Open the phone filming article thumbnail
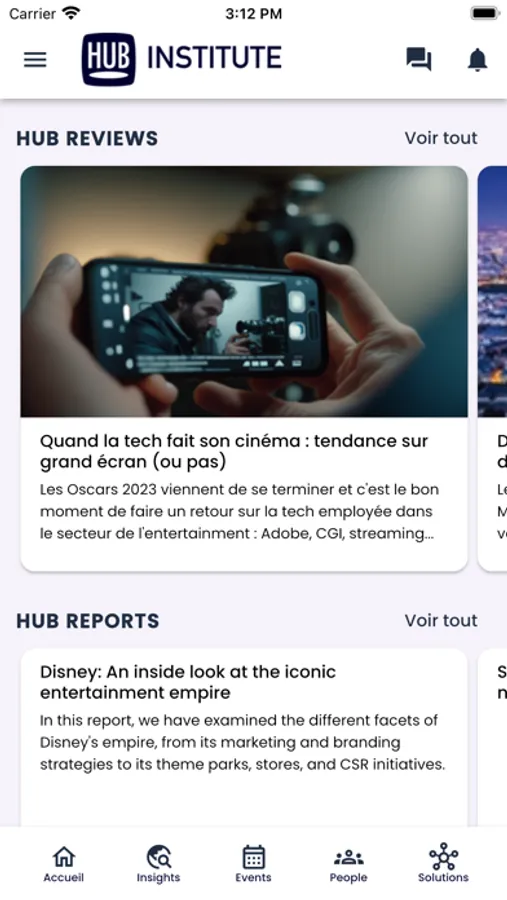Image resolution: width=507 pixels, height=900 pixels. [x=244, y=292]
